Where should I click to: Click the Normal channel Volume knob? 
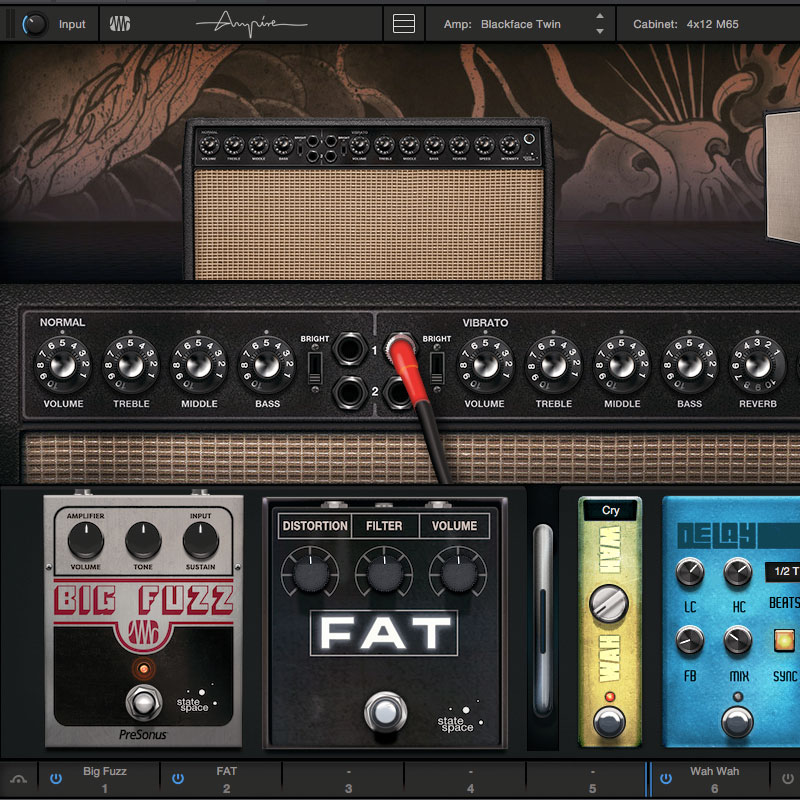click(x=63, y=365)
